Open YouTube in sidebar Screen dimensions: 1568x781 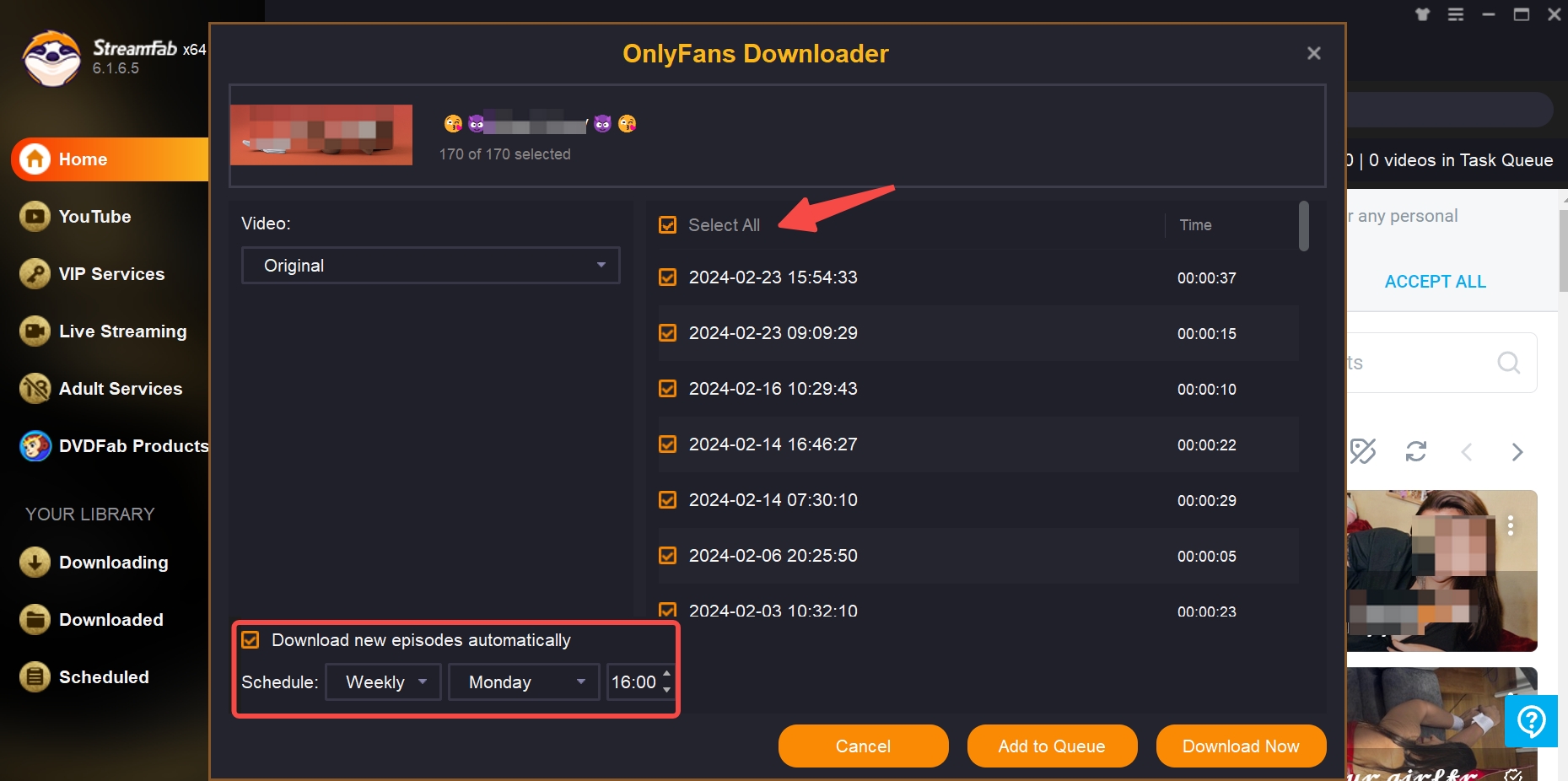pos(94,217)
